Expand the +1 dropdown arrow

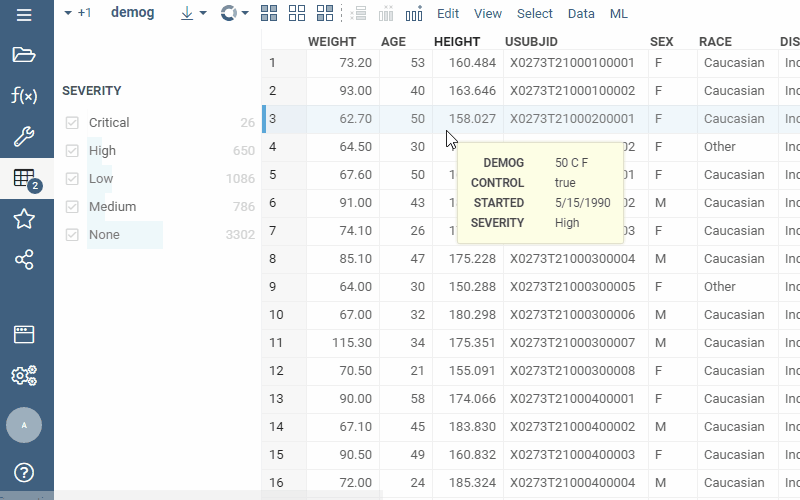(68, 13)
